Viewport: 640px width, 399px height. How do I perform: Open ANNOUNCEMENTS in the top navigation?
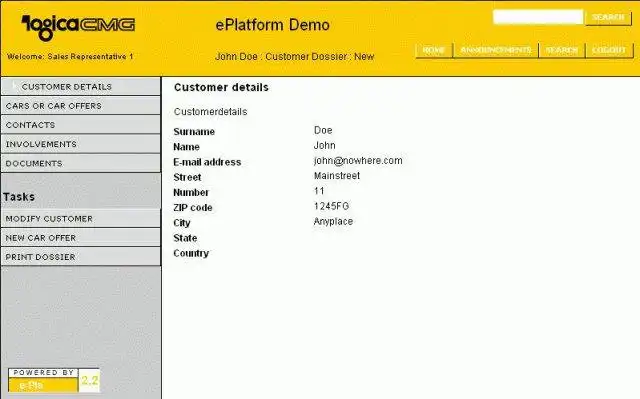tap(496, 50)
